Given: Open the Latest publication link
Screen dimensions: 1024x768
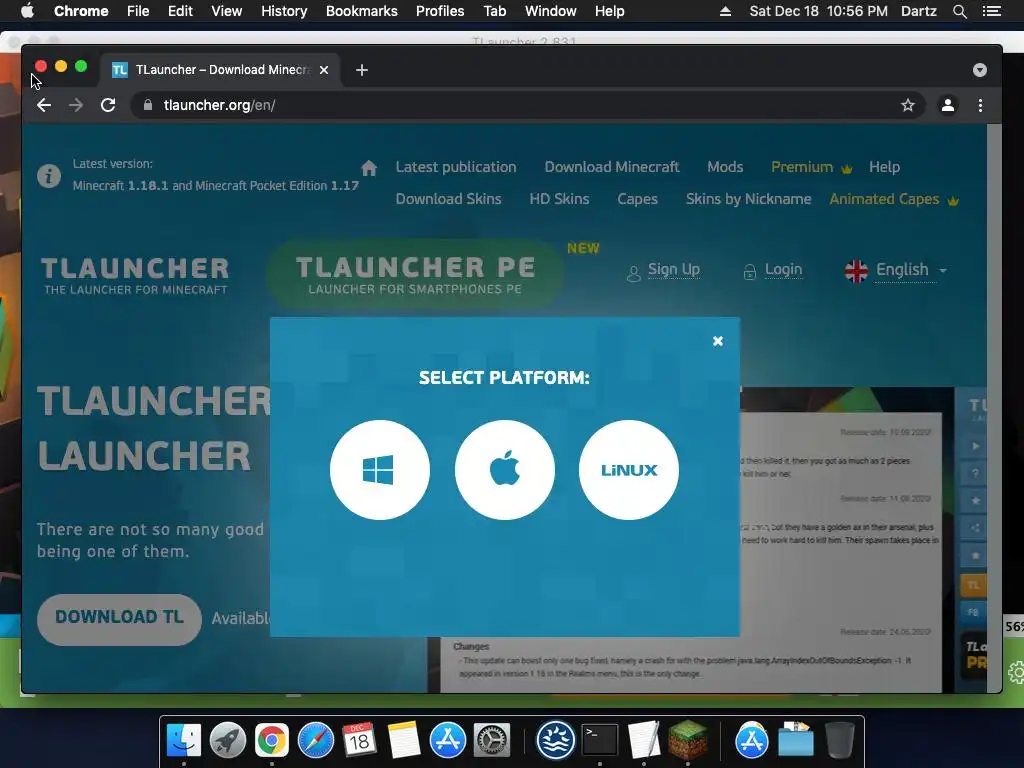Looking at the screenshot, I should [x=456, y=167].
